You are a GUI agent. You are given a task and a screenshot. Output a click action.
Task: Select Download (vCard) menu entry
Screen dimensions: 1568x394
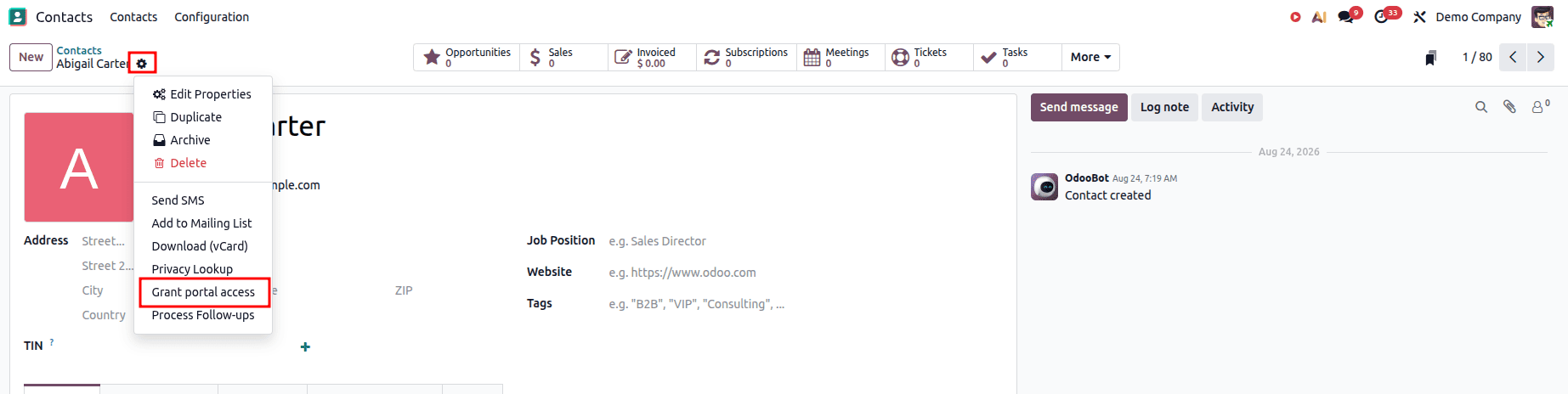(x=203, y=246)
